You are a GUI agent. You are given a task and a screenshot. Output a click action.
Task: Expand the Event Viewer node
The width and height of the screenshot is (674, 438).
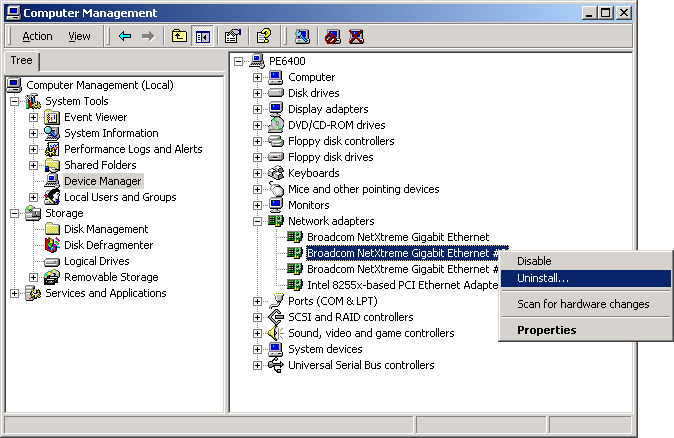(x=34, y=117)
